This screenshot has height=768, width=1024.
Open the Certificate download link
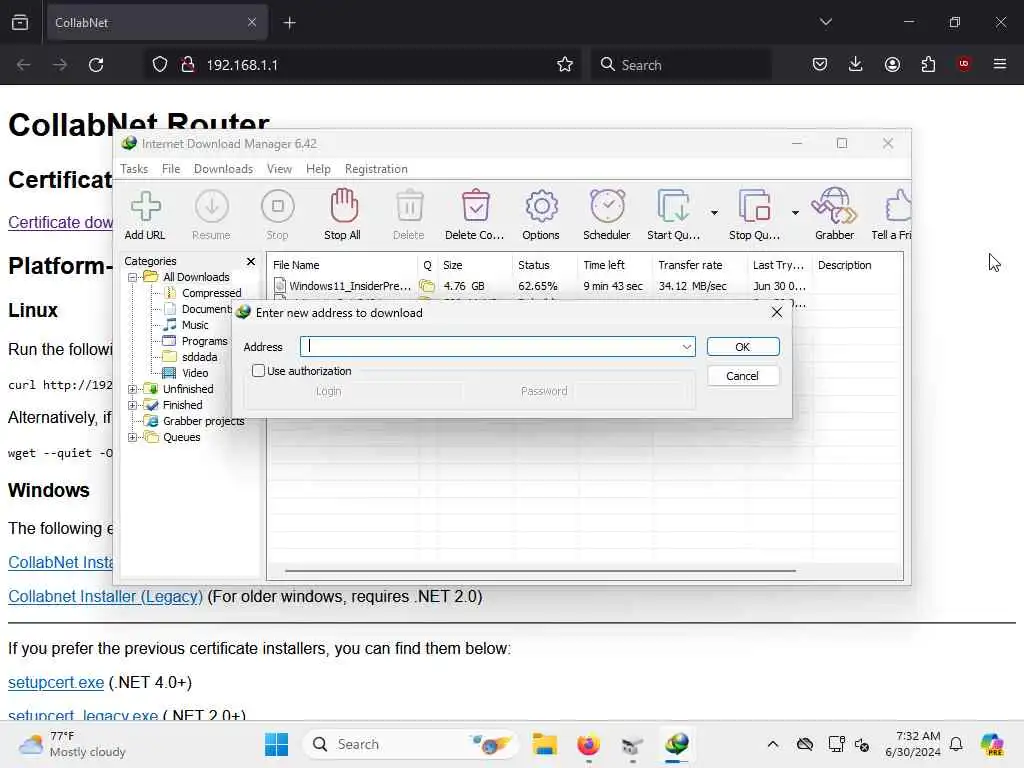point(60,222)
